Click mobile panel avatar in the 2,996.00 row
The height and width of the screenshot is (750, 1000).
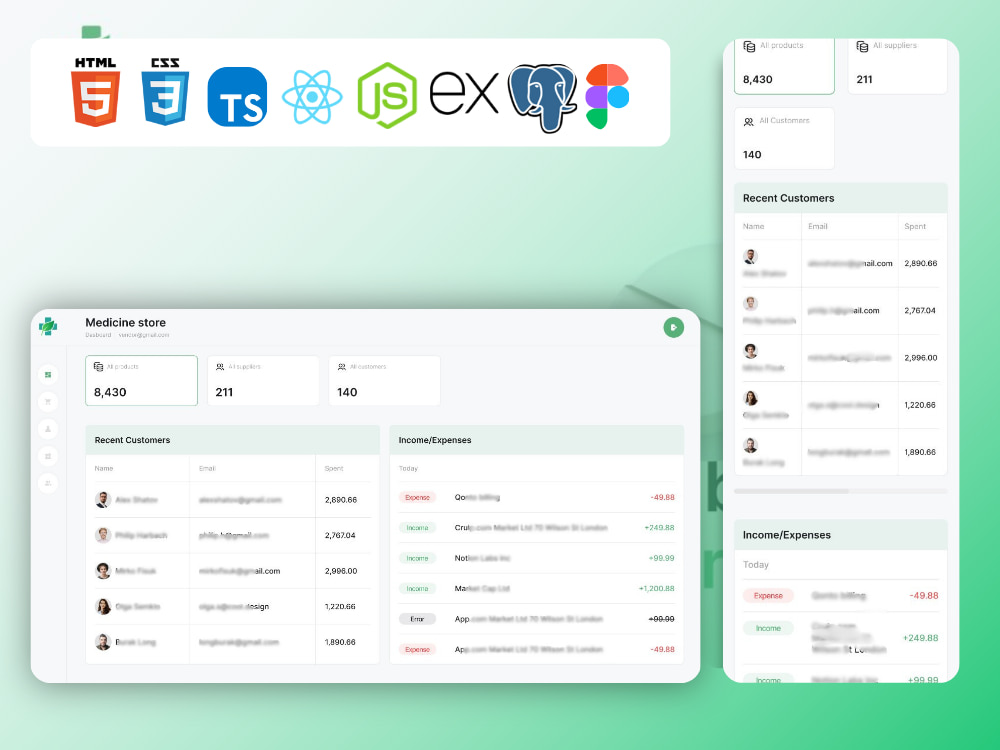[x=751, y=351]
